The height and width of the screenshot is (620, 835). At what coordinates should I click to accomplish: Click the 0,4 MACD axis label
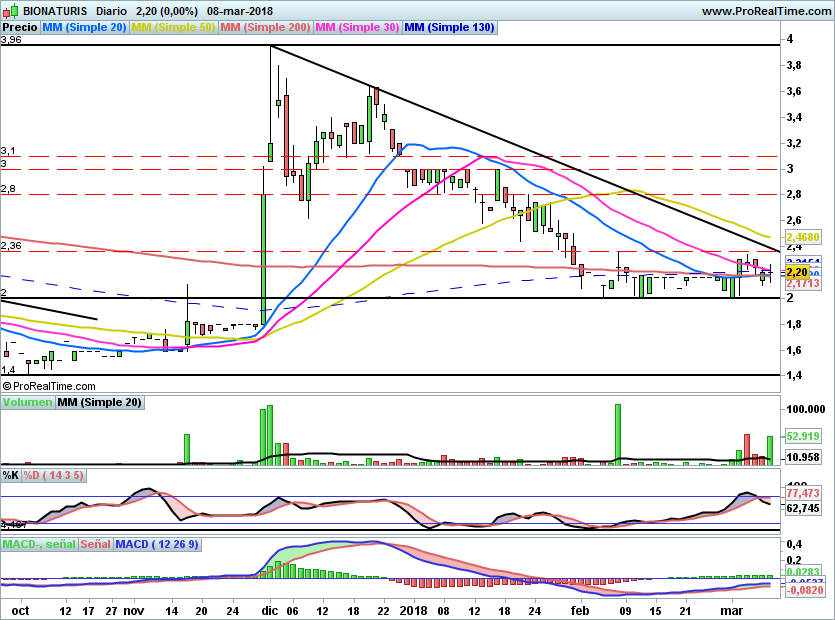(794, 544)
